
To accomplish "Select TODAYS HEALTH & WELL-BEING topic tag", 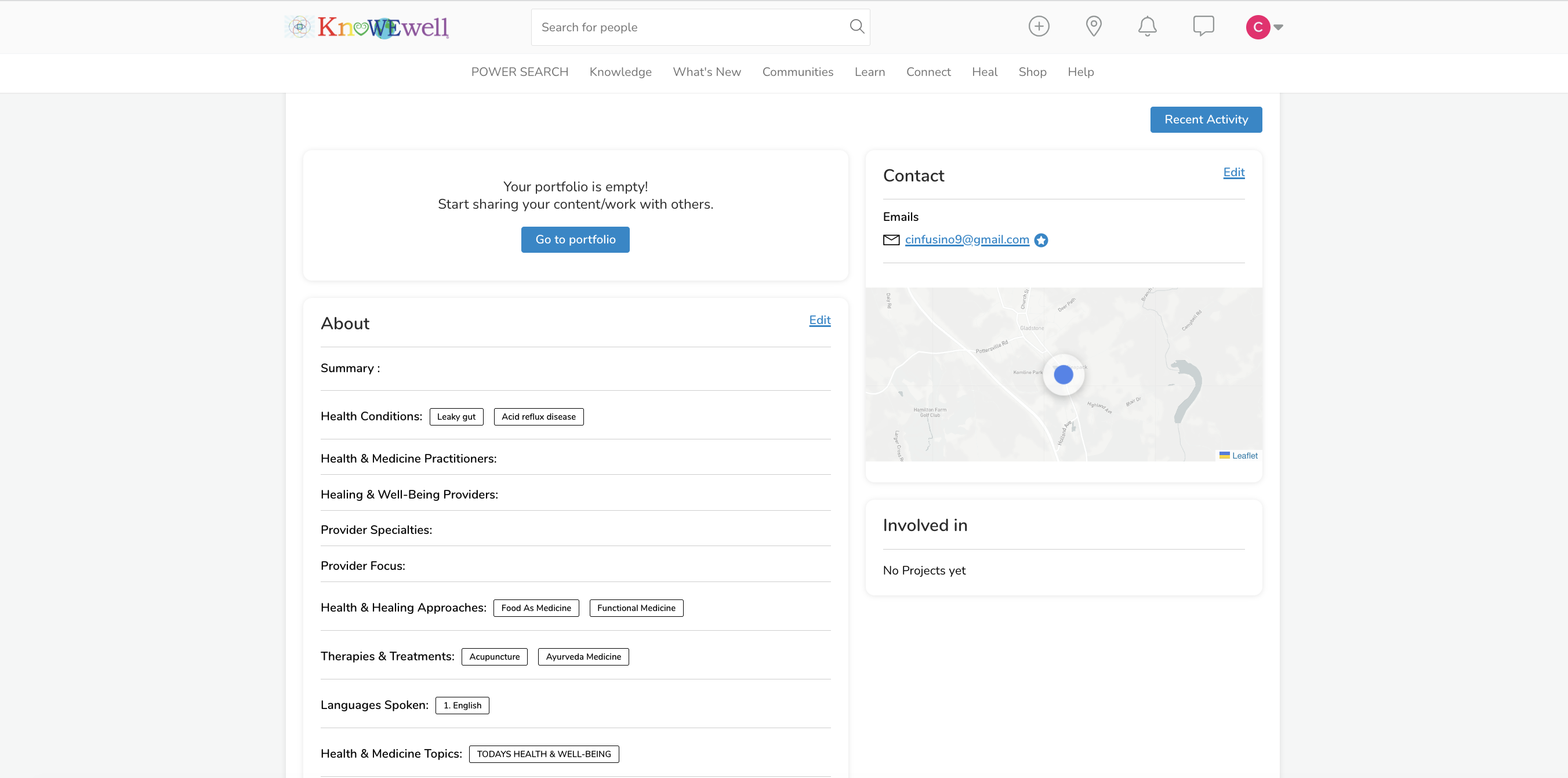I will click(x=543, y=754).
